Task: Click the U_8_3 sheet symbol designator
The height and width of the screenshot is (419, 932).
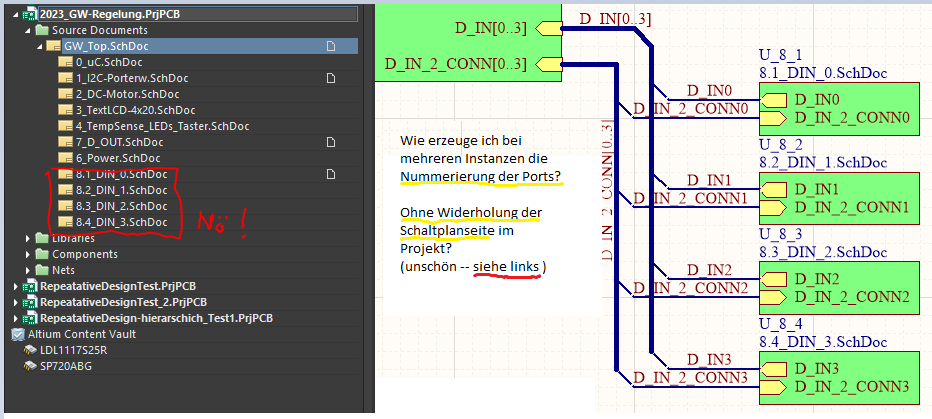Action: [x=780, y=235]
